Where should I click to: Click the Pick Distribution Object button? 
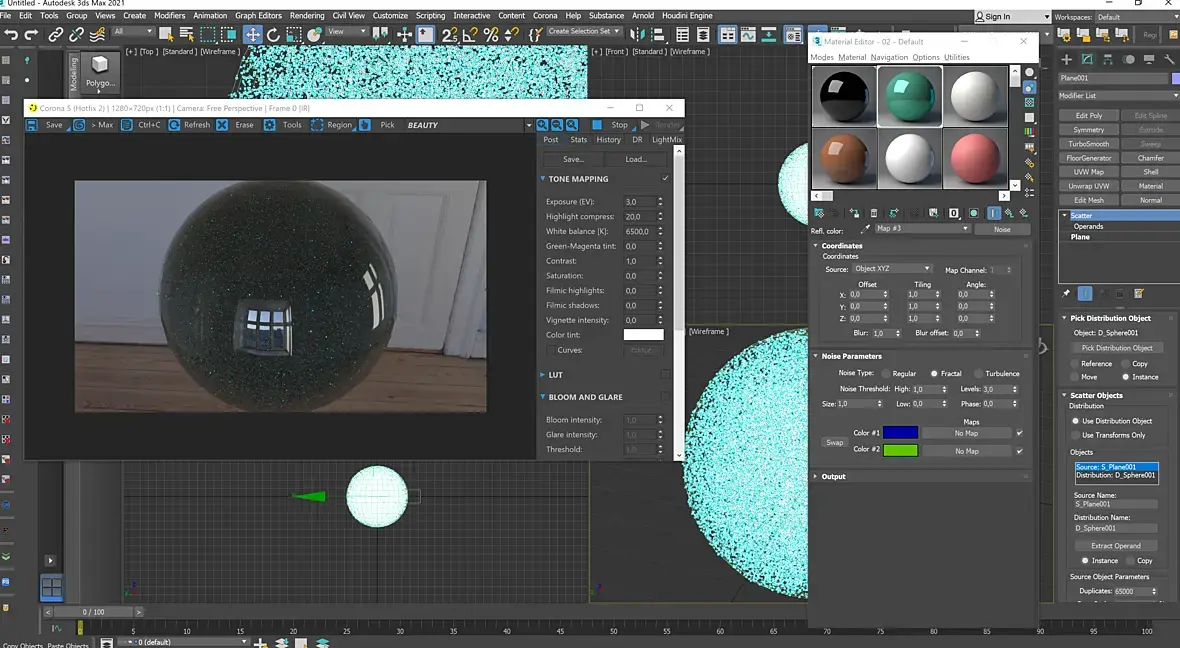point(1117,348)
